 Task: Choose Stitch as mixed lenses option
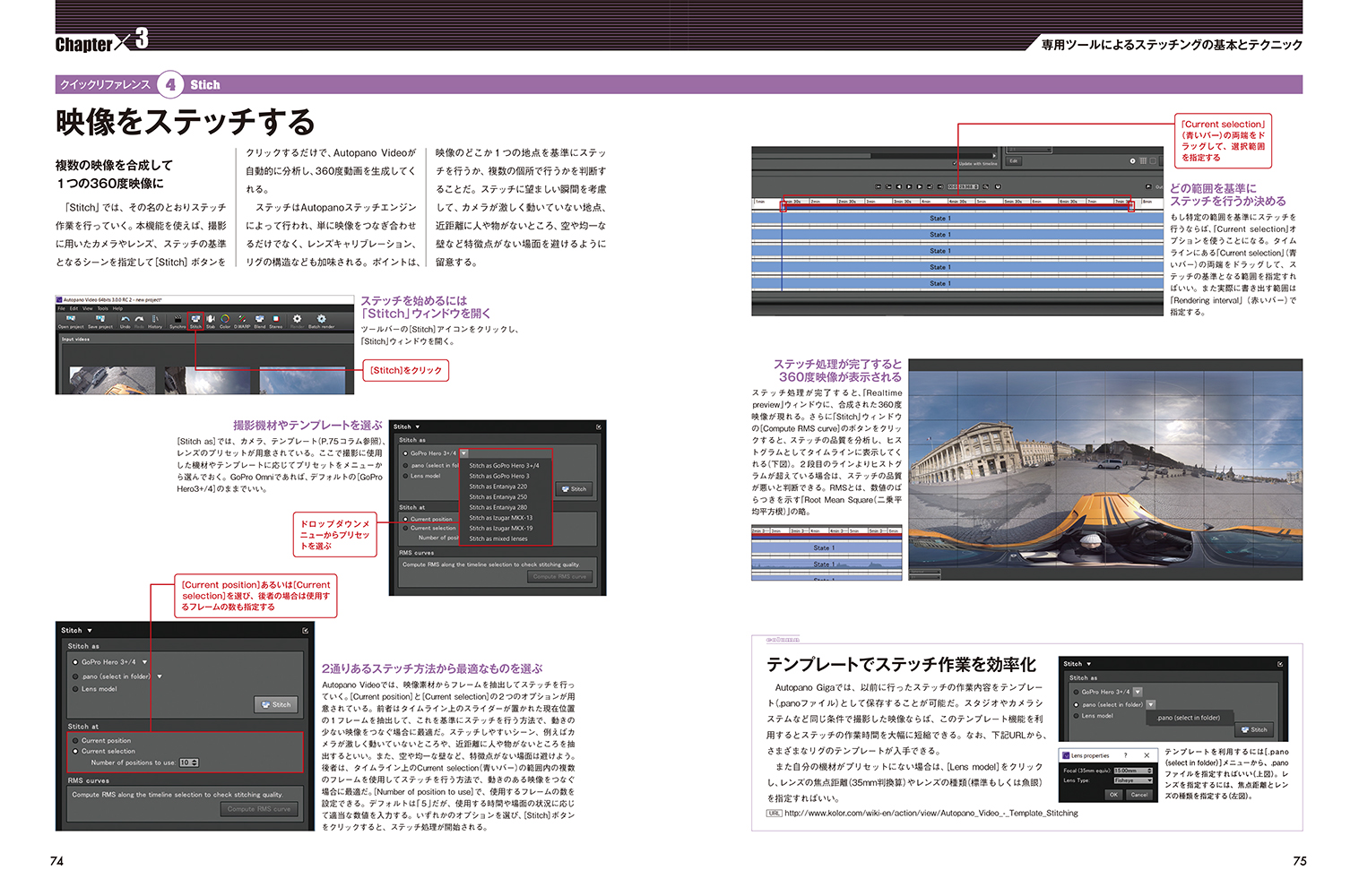498,538
